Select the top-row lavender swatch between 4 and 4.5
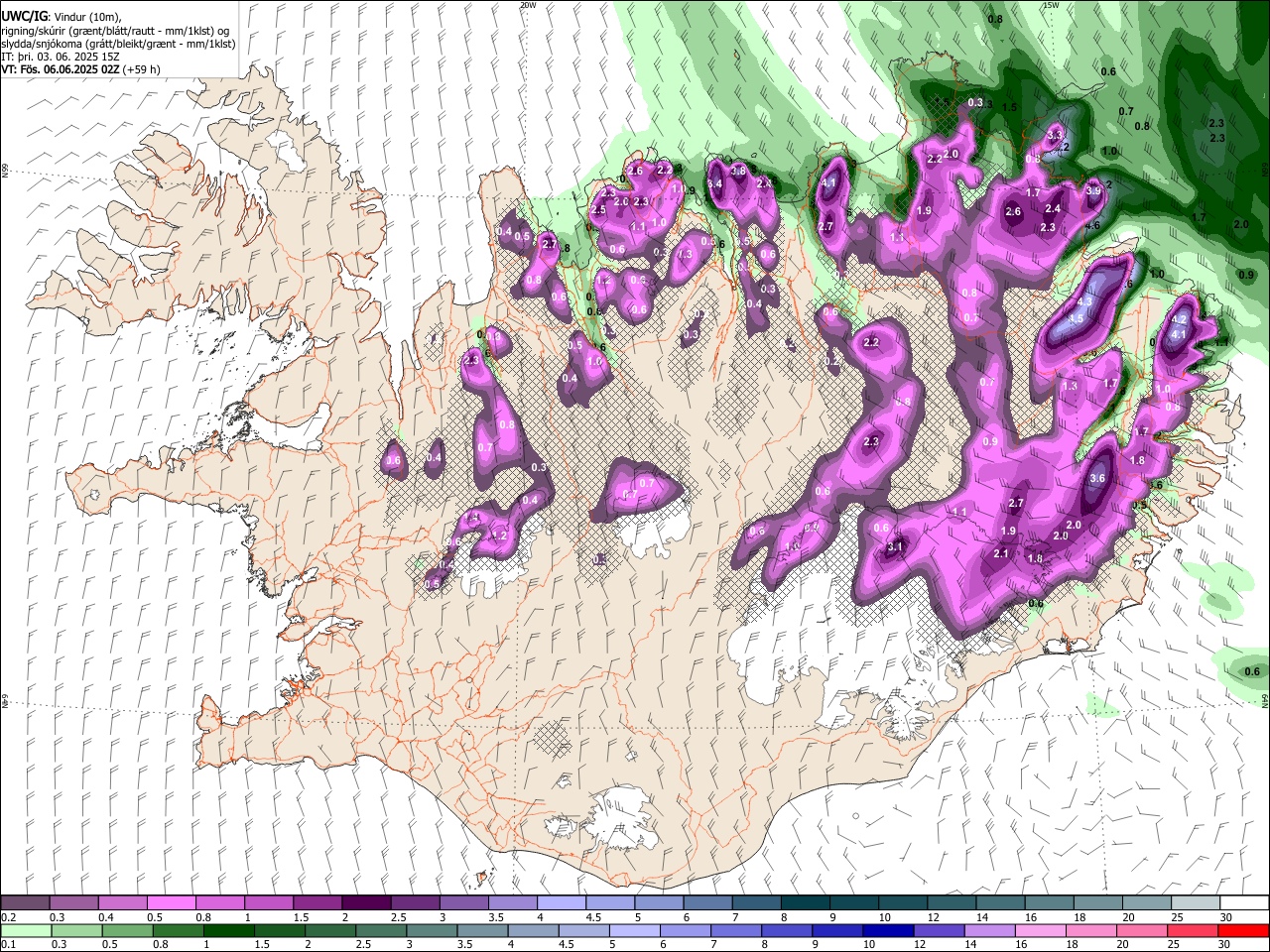Viewport: 1270px width, 952px height. (562, 903)
